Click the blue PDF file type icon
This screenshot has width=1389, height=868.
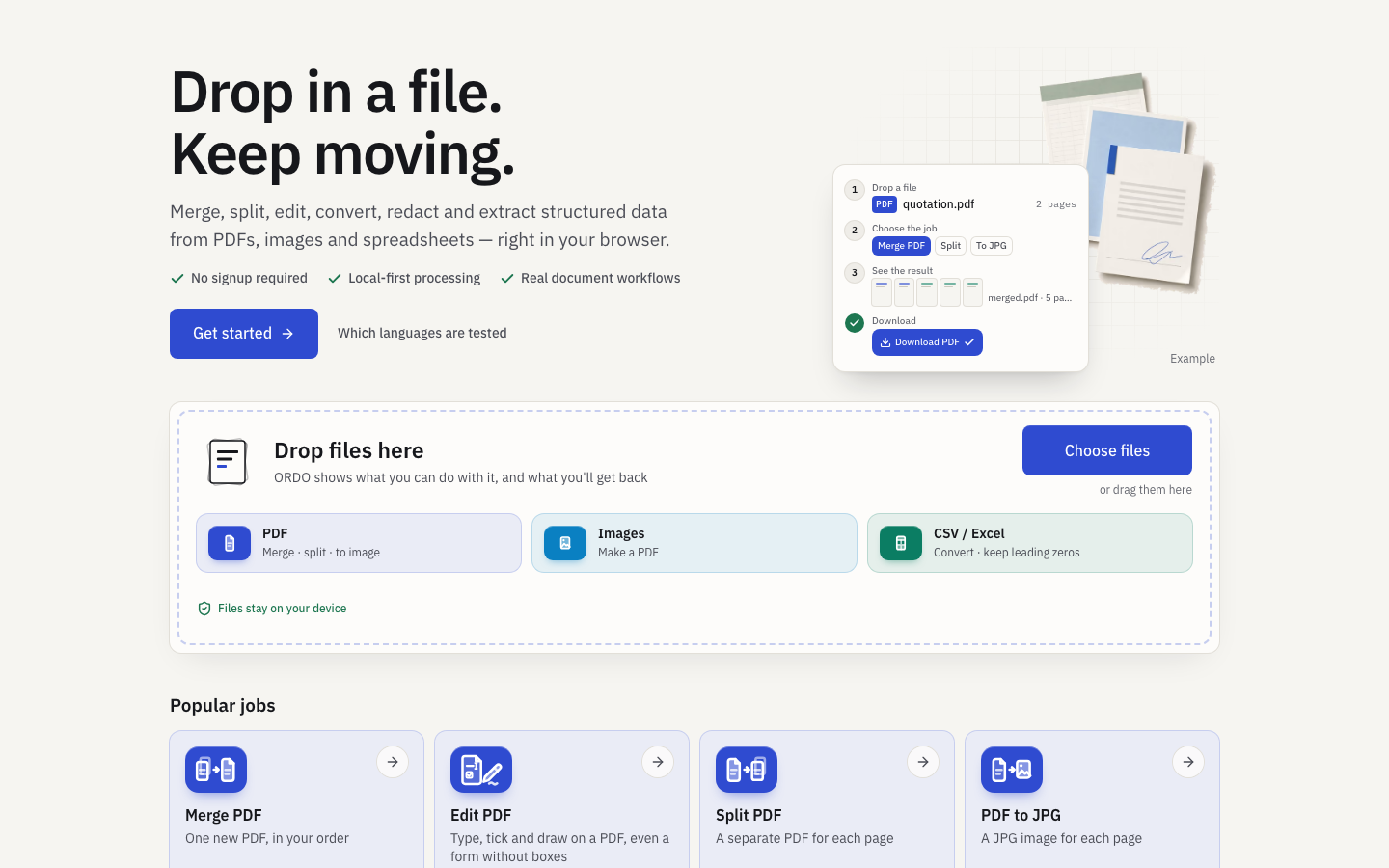point(230,543)
